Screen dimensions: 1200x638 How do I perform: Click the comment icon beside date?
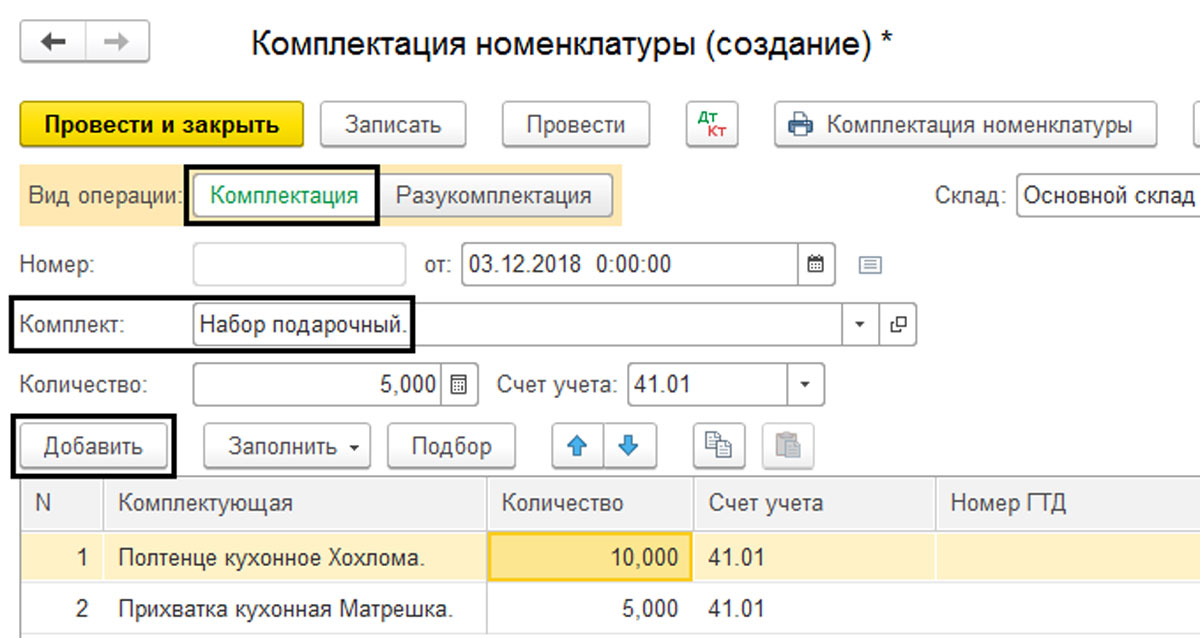(x=870, y=265)
